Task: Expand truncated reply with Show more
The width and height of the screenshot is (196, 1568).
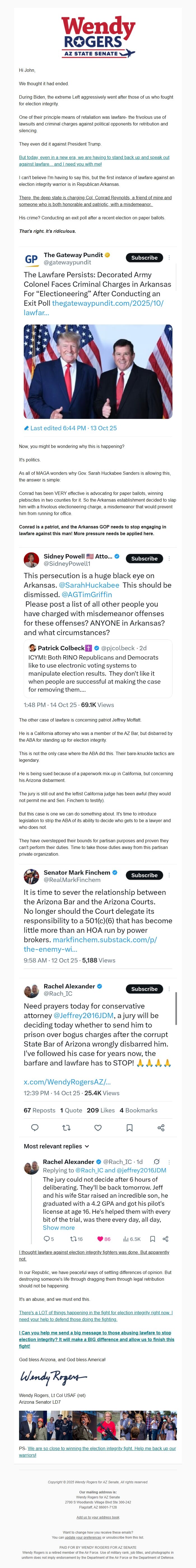Action: coord(59,1228)
